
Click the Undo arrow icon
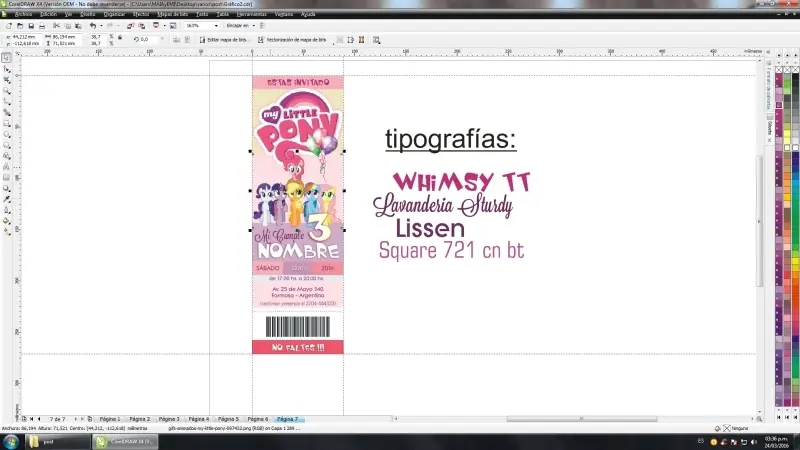coord(93,26)
